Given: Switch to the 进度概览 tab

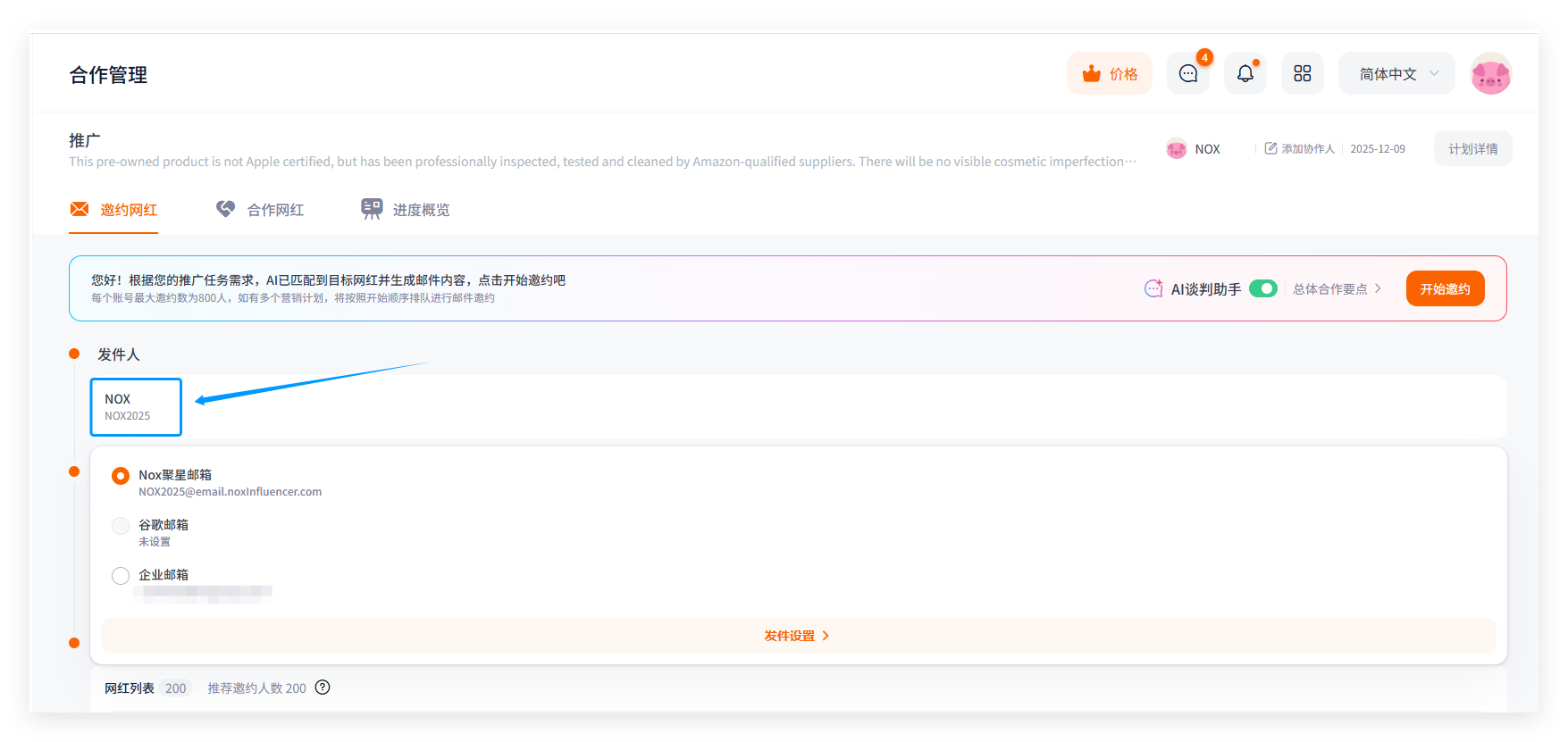Looking at the screenshot, I should click(x=406, y=210).
